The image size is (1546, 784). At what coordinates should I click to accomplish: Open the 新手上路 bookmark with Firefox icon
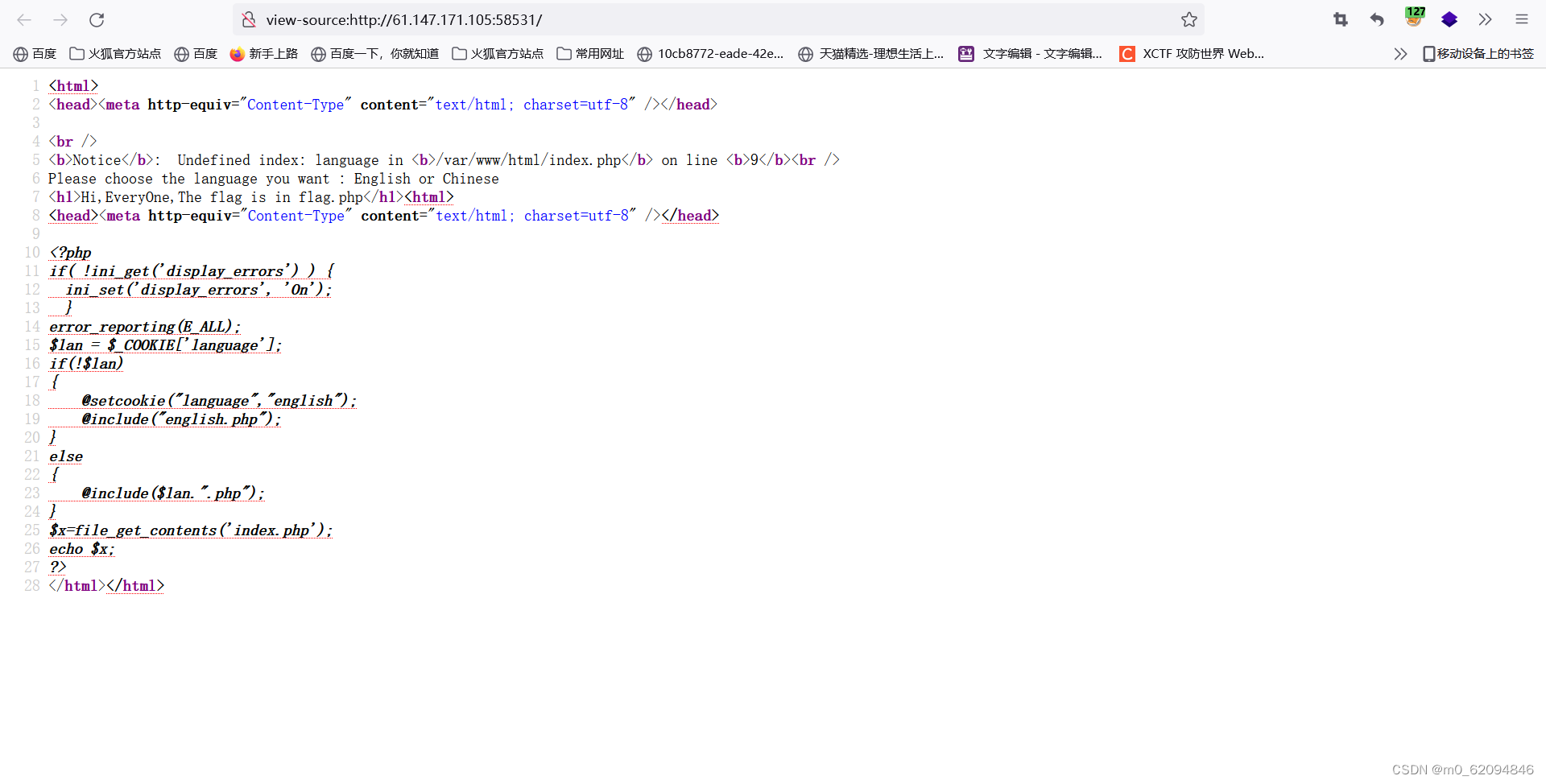(x=263, y=54)
